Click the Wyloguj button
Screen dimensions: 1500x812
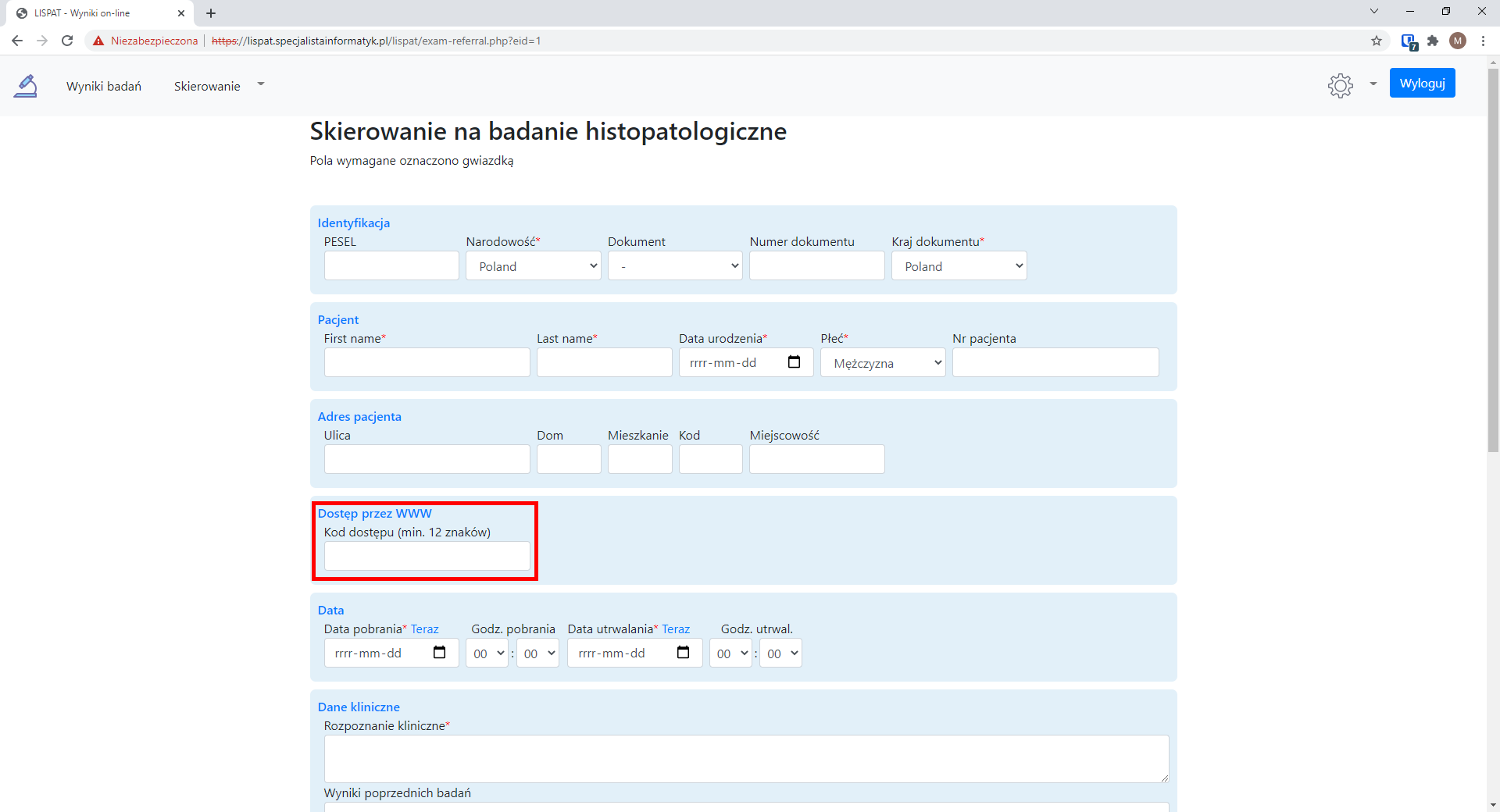(1422, 84)
